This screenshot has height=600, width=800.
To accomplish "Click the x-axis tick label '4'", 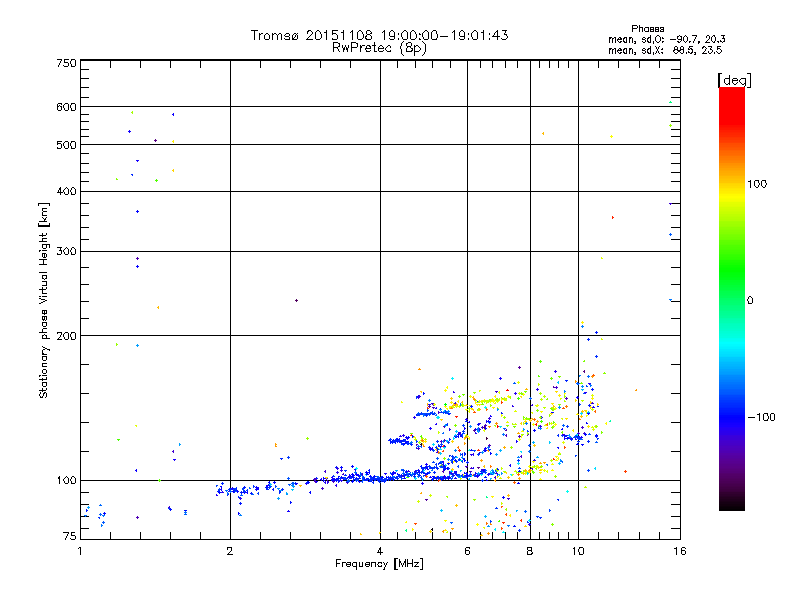I will pyautogui.click(x=380, y=551).
